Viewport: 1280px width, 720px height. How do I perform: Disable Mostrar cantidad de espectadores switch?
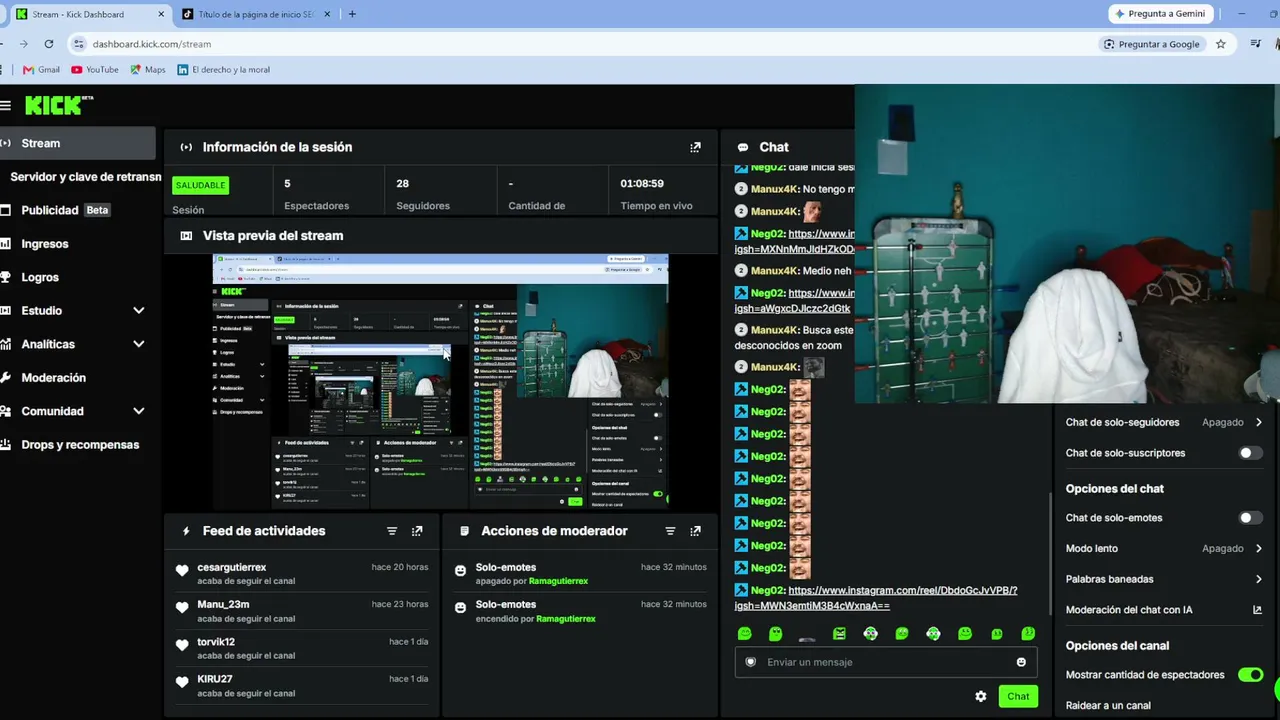coord(1250,675)
